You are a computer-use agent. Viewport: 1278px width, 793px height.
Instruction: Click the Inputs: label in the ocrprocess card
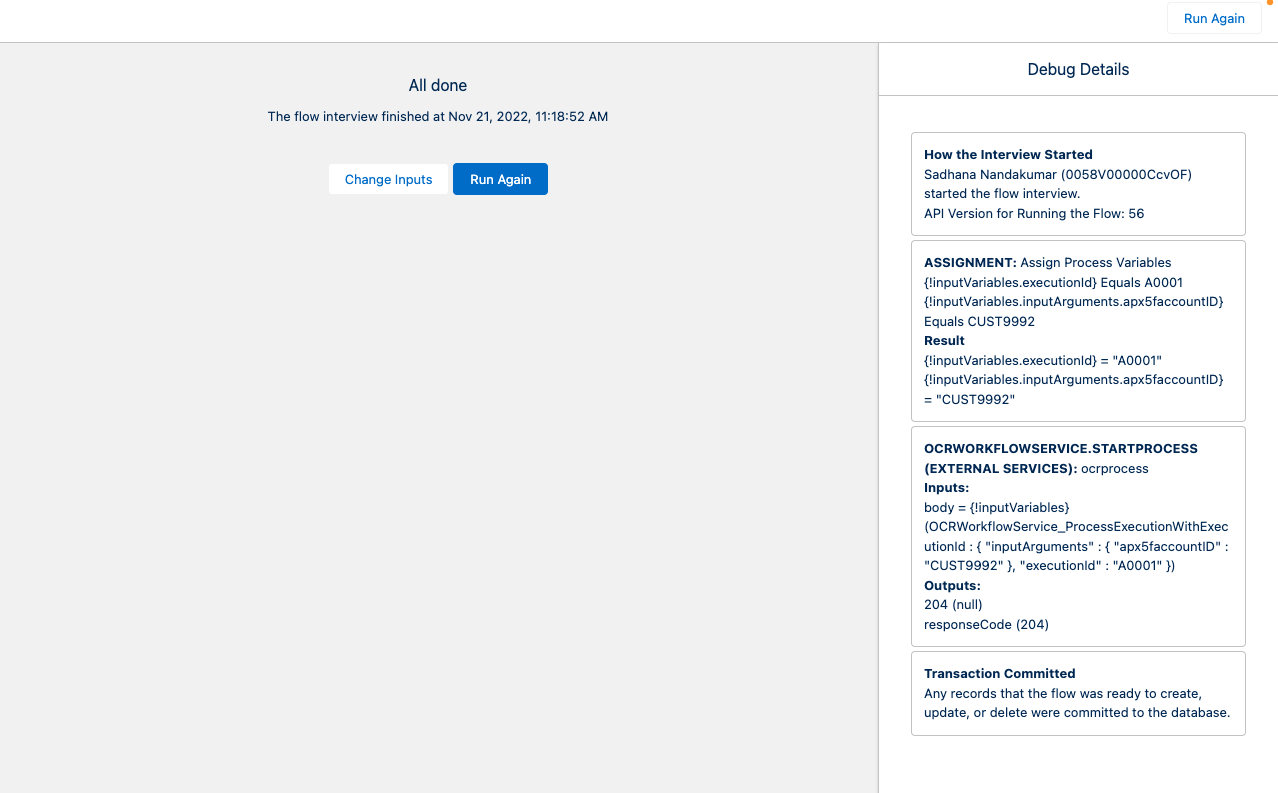click(946, 488)
